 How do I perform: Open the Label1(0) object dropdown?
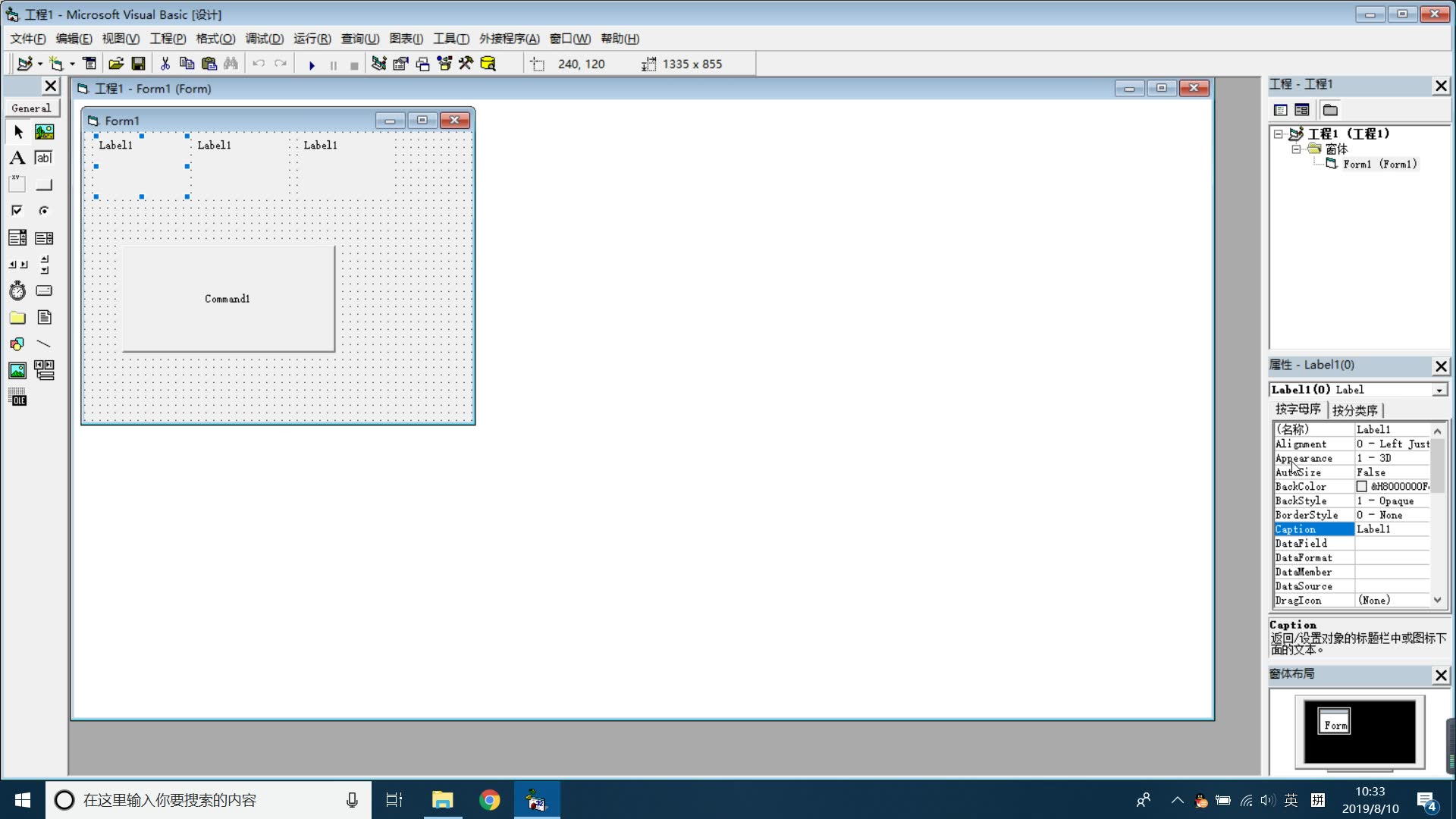tap(1439, 390)
